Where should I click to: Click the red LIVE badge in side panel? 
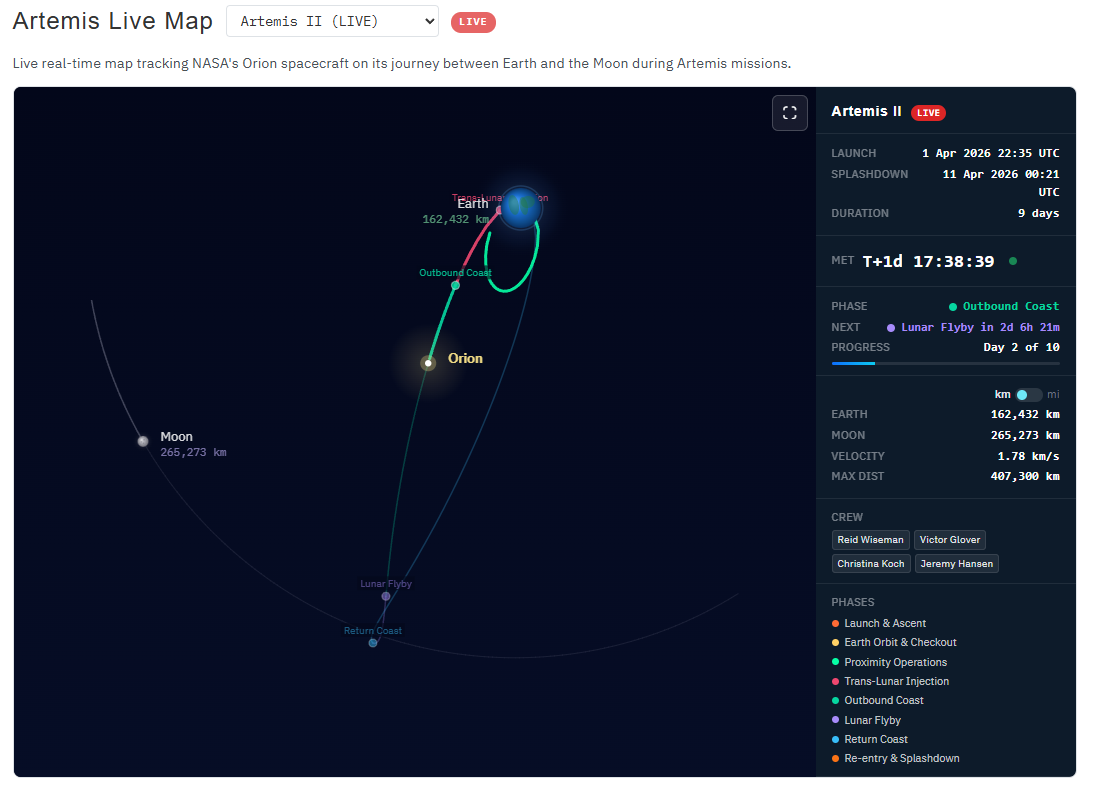tap(928, 113)
